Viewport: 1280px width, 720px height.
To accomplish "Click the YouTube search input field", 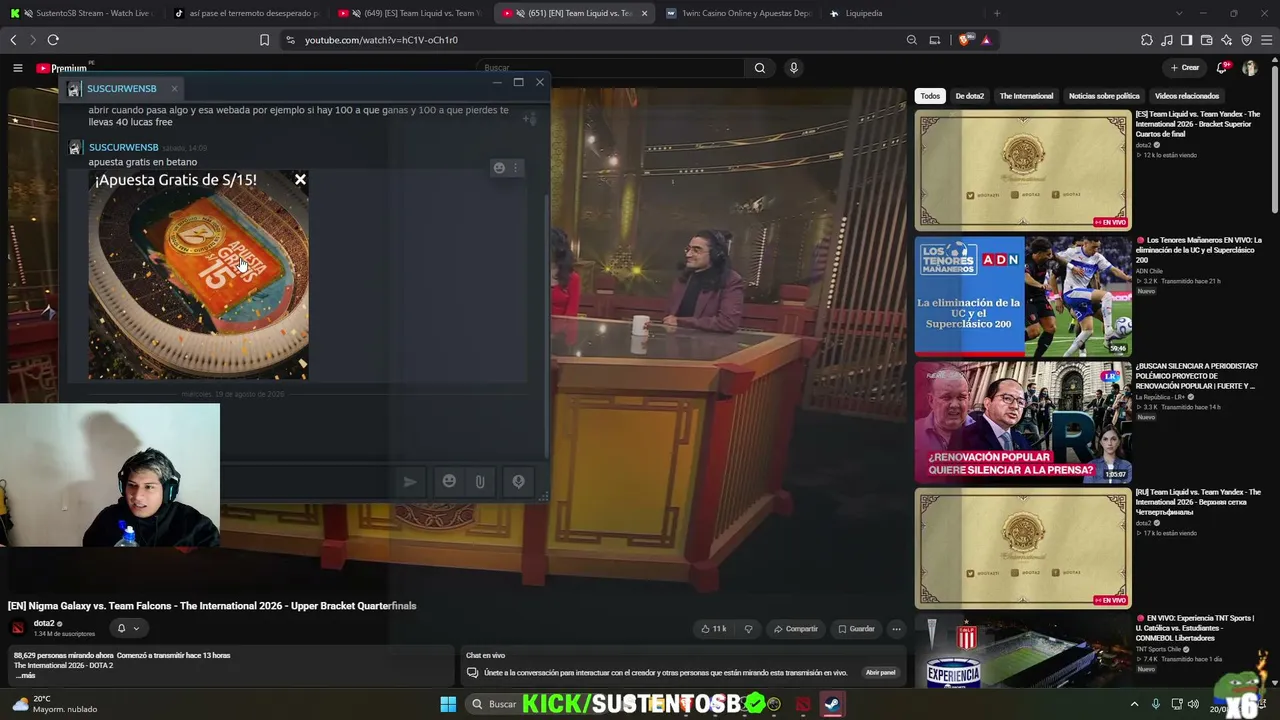I will click(610, 68).
